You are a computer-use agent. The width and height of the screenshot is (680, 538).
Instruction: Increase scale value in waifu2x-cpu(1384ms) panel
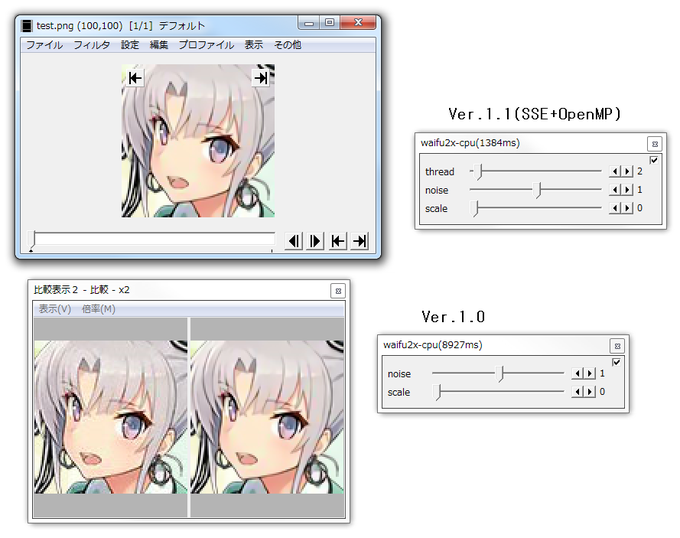[x=627, y=208]
